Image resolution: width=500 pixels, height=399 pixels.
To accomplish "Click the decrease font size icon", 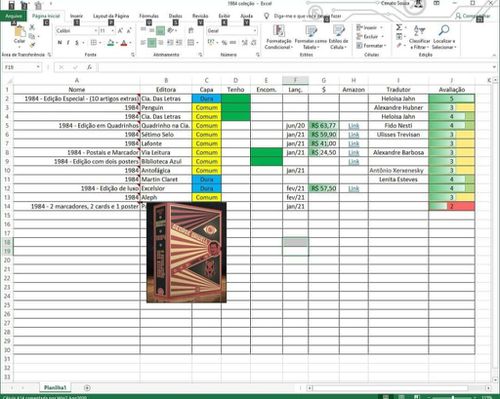I will click(x=129, y=31).
